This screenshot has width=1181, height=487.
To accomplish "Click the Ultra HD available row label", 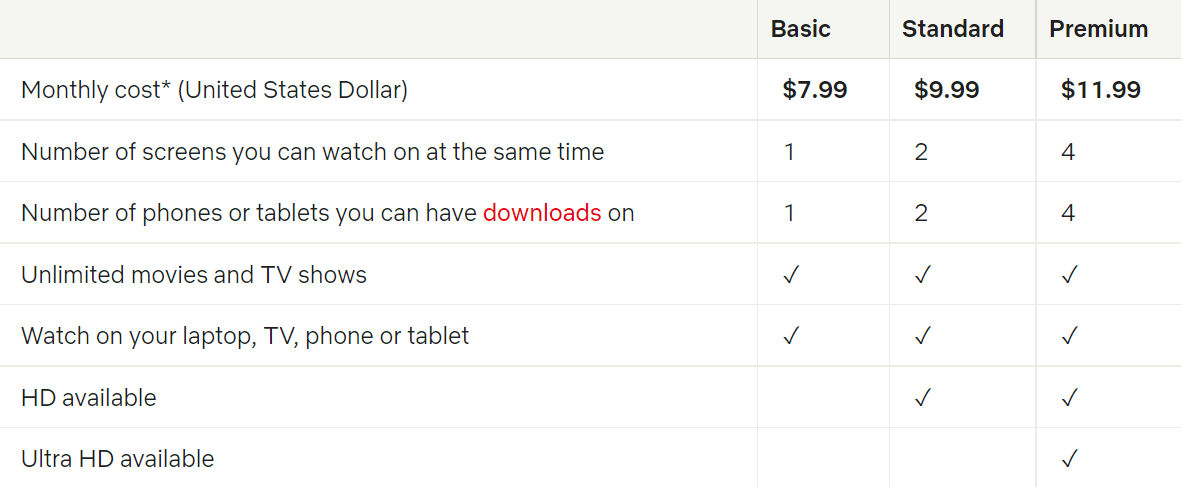I will click(117, 459).
